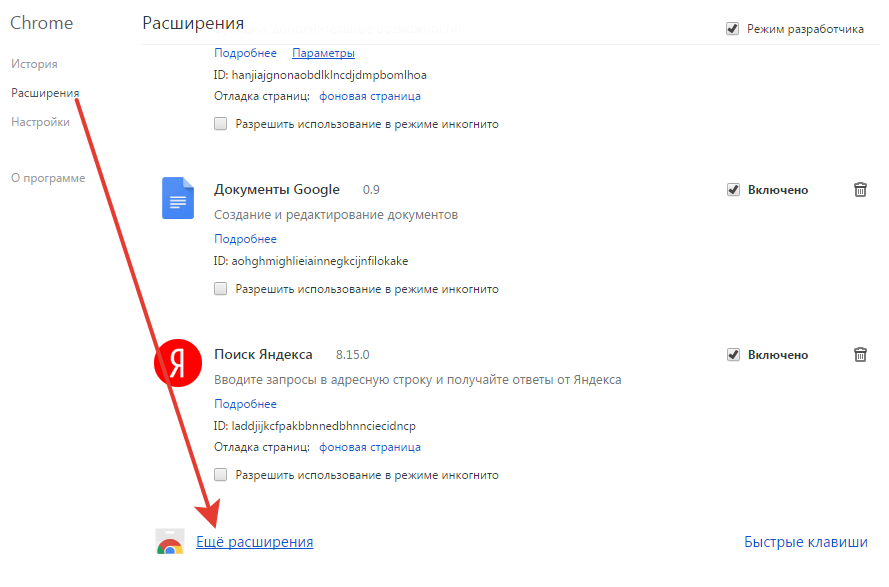Click the ID laddjijkcfpakbbnnedbhnnciecidncp text

coord(315,426)
